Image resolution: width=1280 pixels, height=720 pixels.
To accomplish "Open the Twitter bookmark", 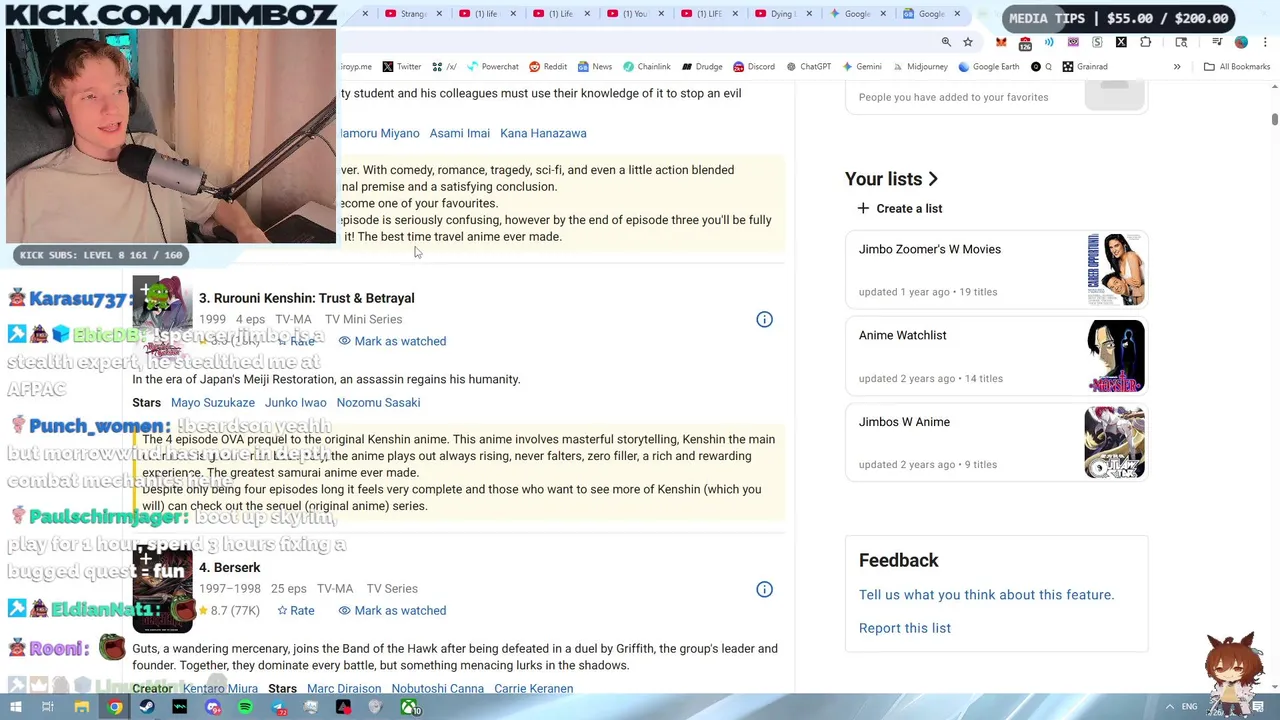I will point(401,67).
